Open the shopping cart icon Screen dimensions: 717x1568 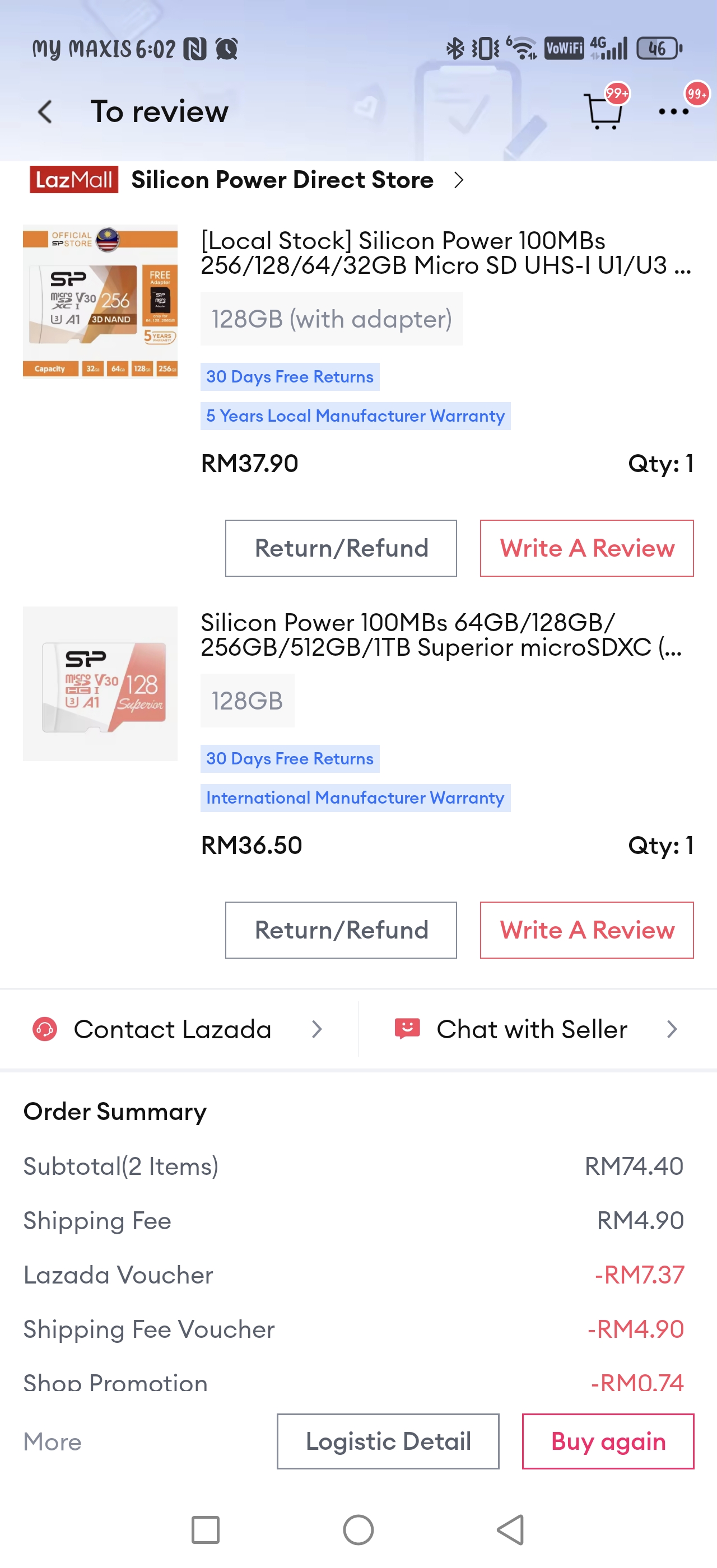[603, 111]
